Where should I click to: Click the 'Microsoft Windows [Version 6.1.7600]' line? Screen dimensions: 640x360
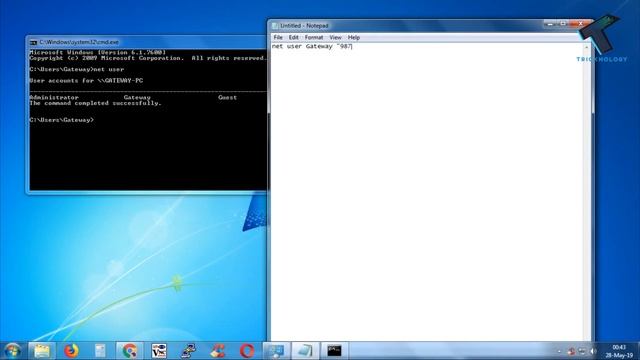[x=98, y=53]
